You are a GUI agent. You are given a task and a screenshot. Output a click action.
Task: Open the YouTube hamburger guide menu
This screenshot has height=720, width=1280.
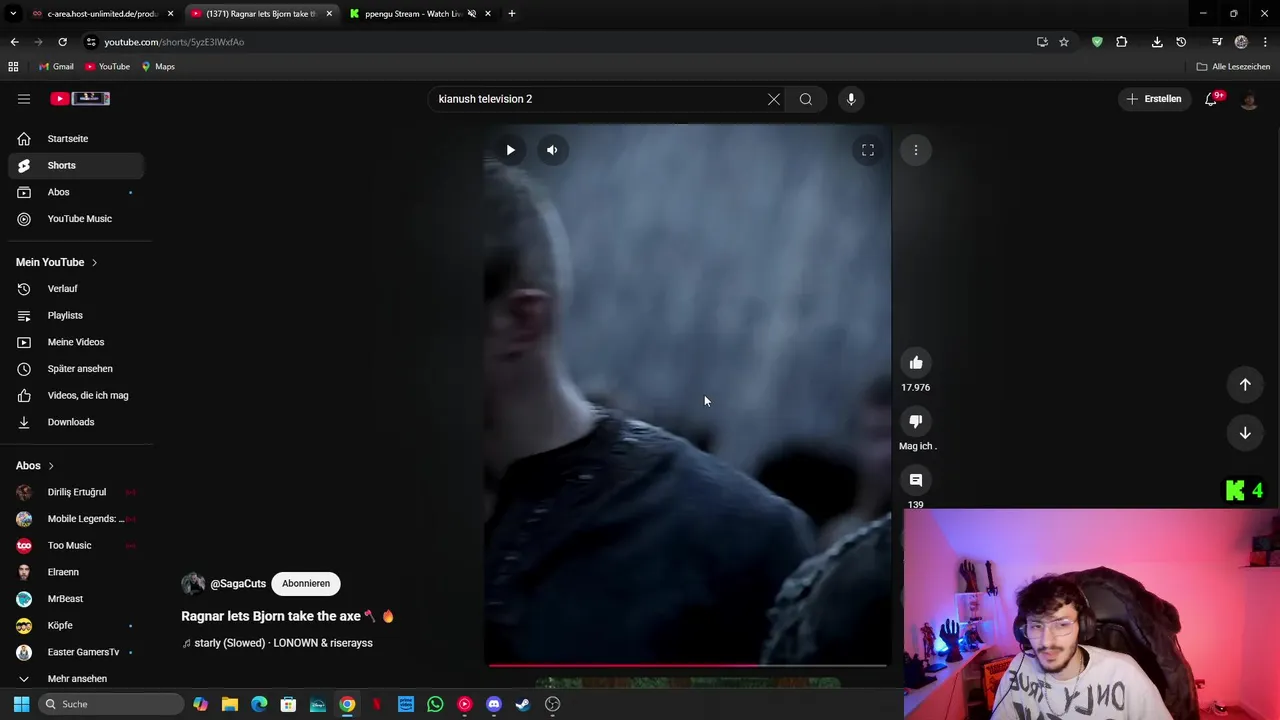click(x=24, y=99)
